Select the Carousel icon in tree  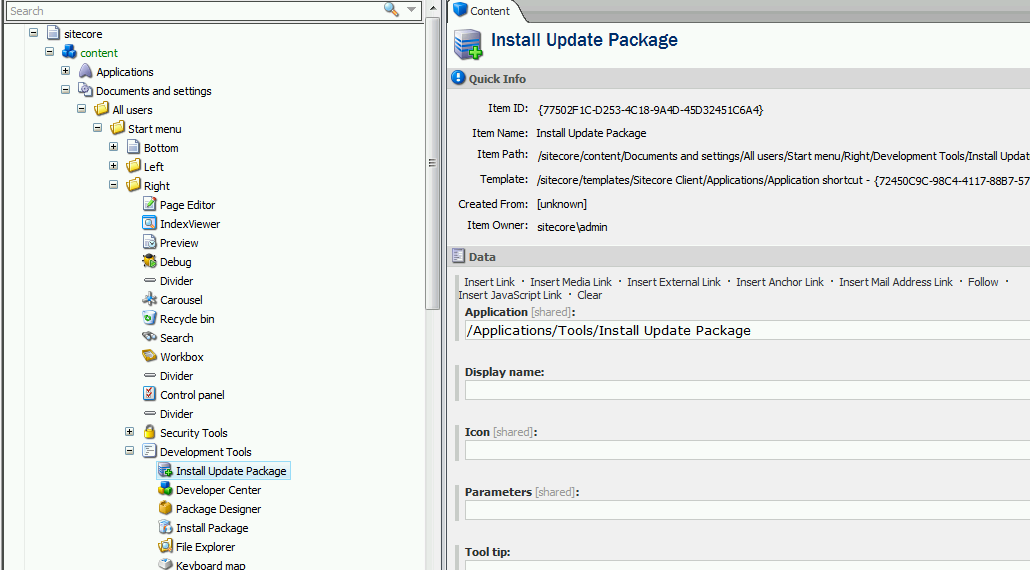(x=149, y=300)
